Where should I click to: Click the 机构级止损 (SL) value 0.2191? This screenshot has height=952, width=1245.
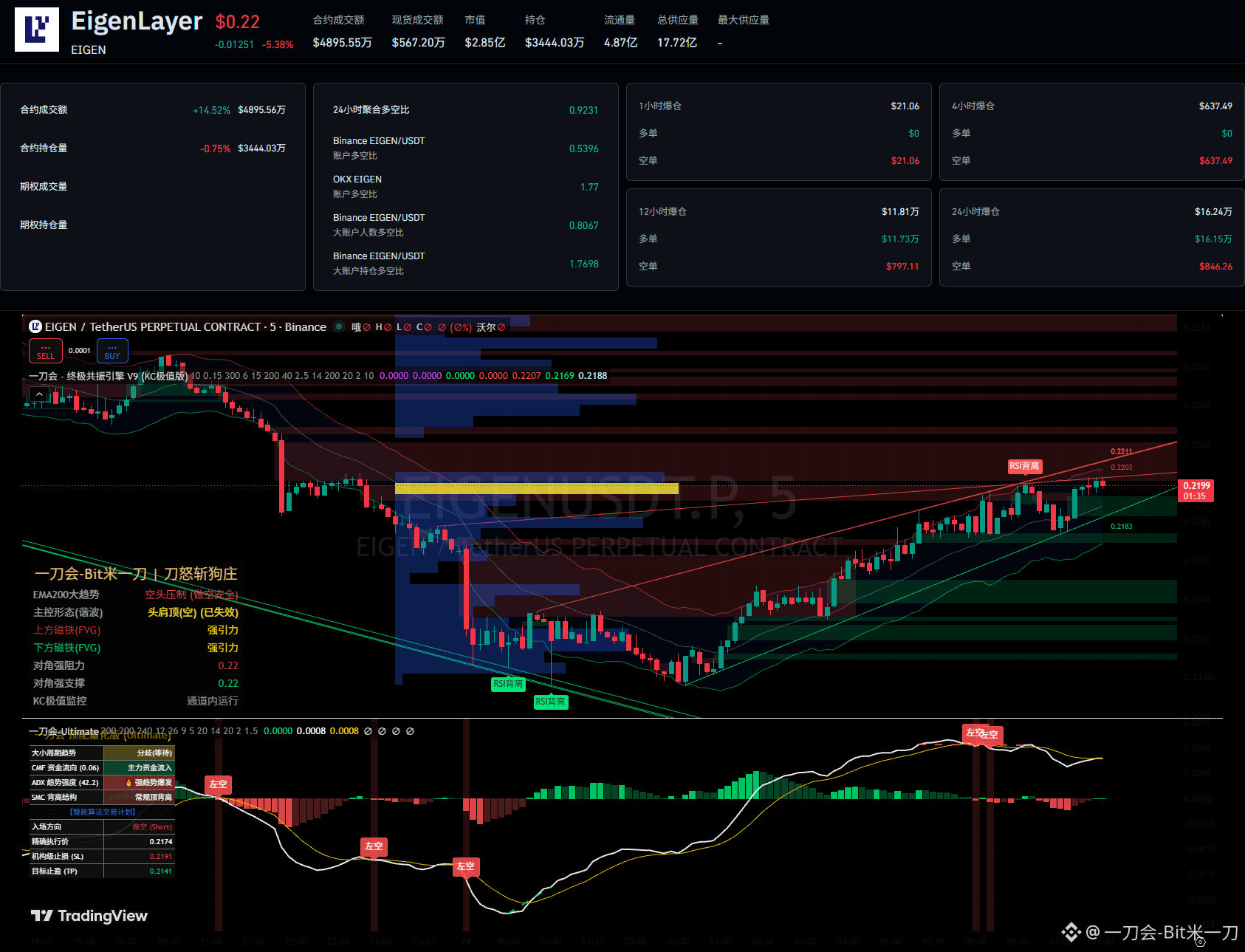pyautogui.click(x=161, y=856)
